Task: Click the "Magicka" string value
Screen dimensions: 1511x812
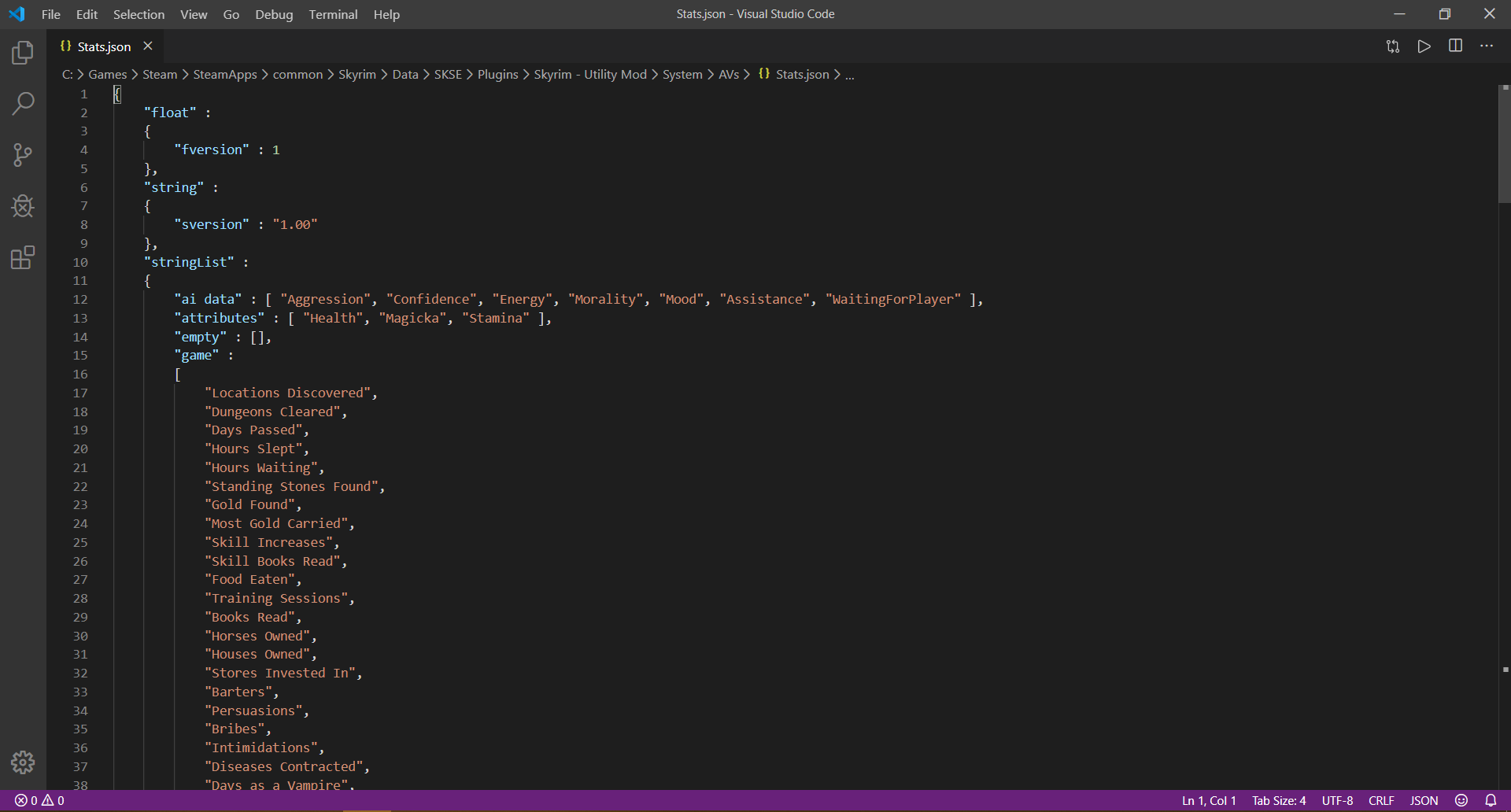Action: coord(413,318)
